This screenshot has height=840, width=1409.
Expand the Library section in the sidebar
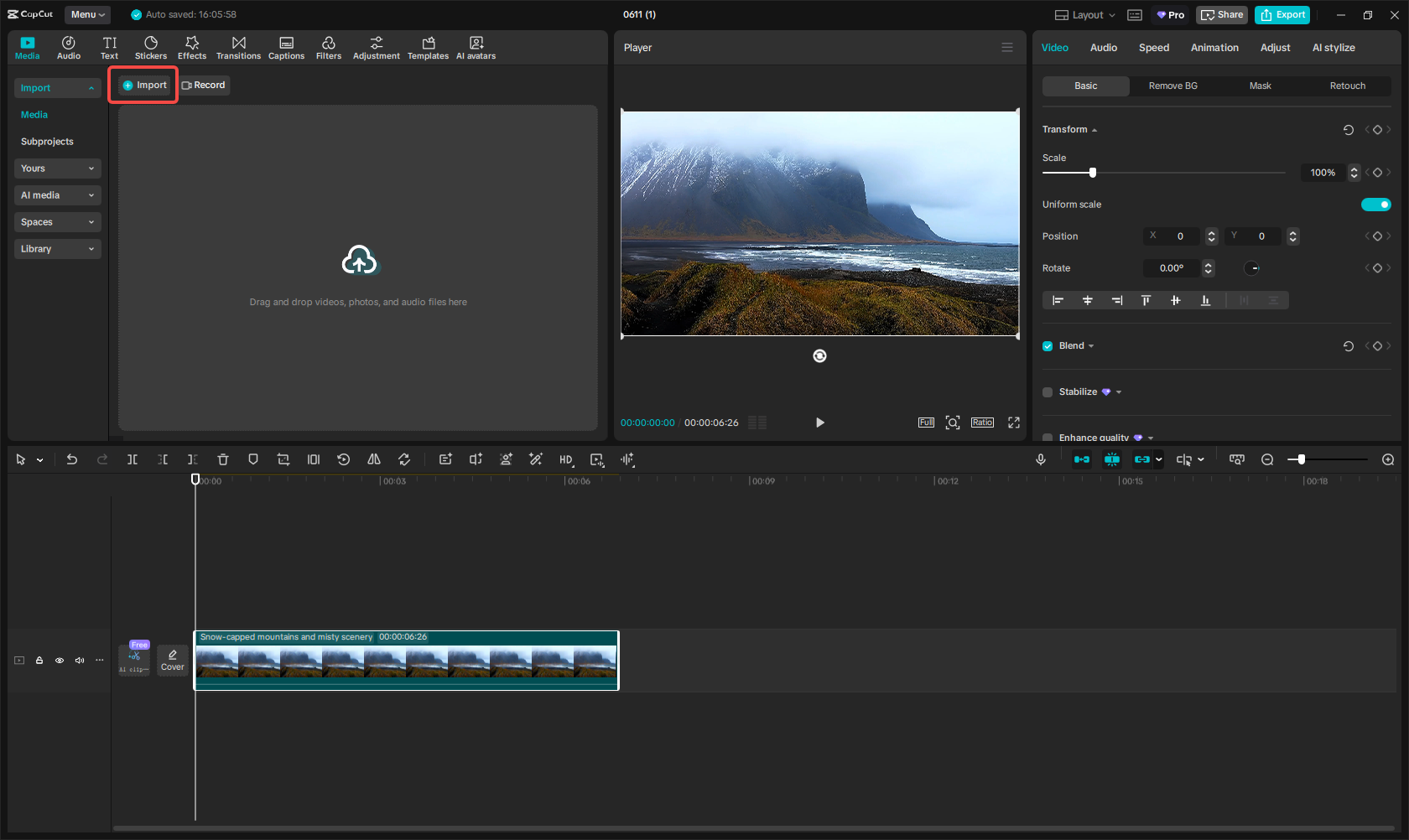coord(57,249)
